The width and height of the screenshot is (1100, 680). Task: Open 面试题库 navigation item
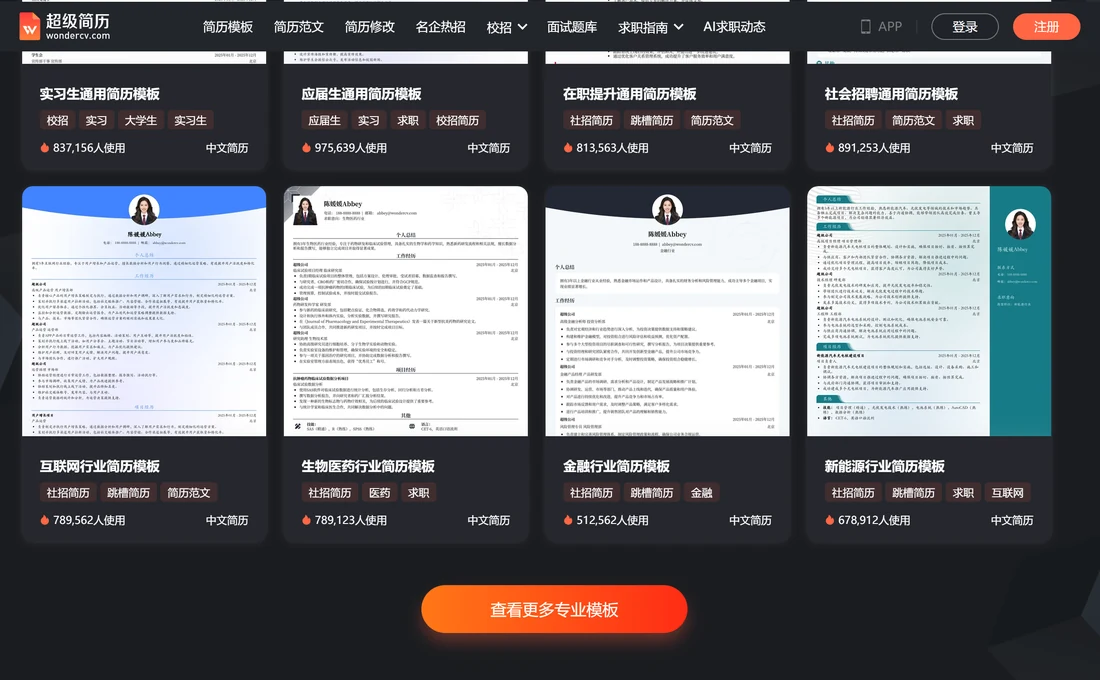[572, 27]
